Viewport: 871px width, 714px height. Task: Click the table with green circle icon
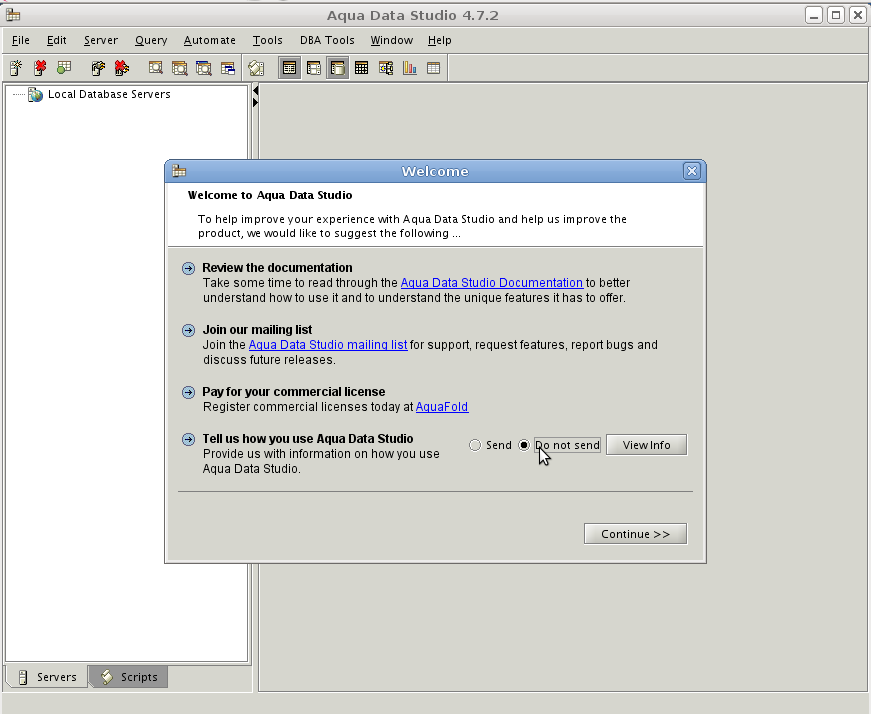pyautogui.click(x=64, y=68)
